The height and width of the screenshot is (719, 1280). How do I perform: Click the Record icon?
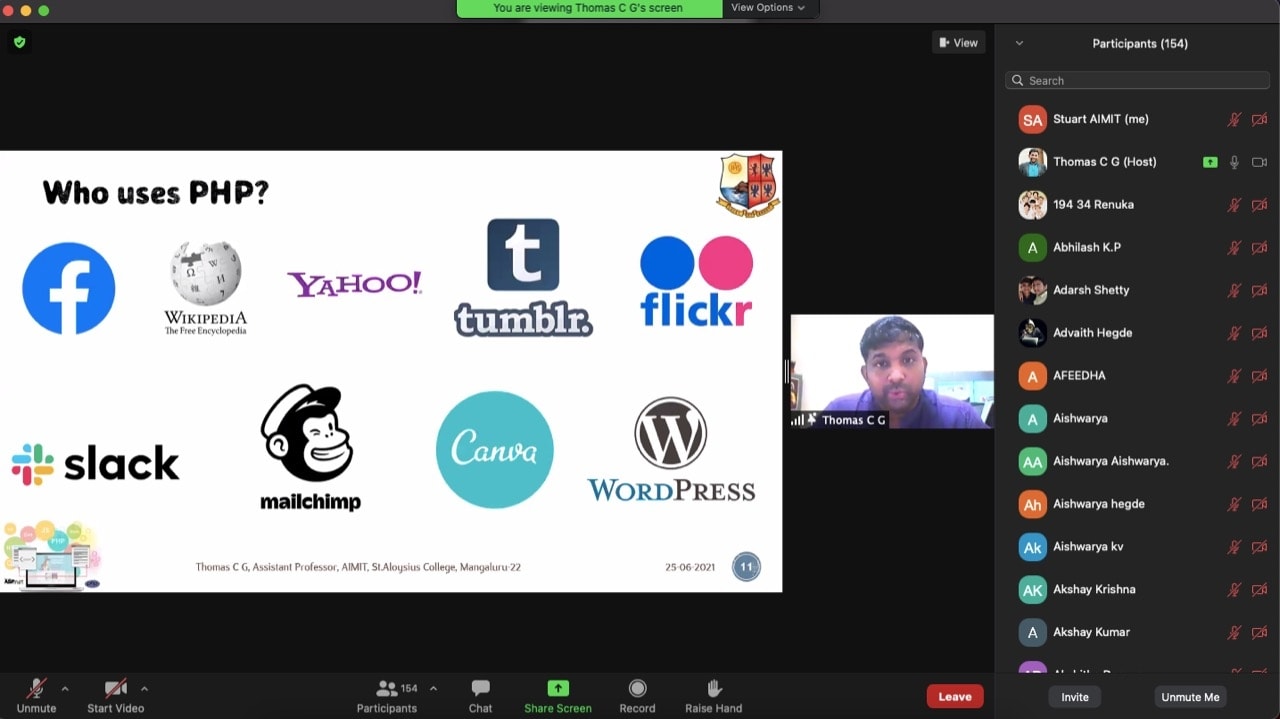pyautogui.click(x=637, y=688)
